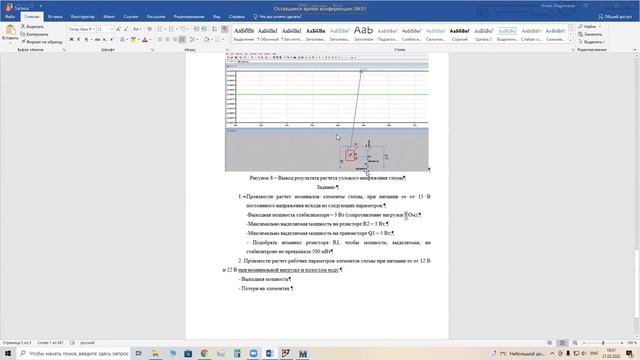Switch to Конструктор tab
The image size is (640, 360).
82,17
